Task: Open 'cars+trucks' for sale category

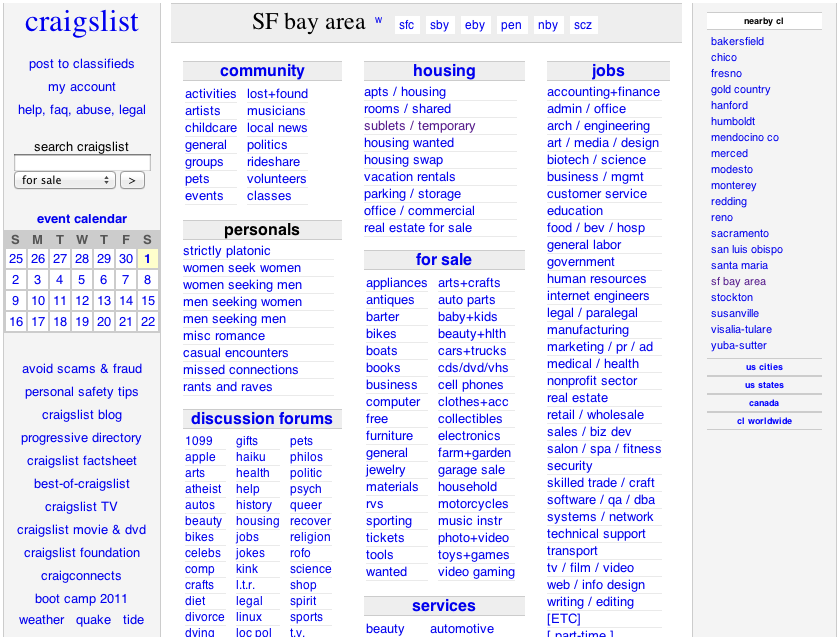Action: 472,351
